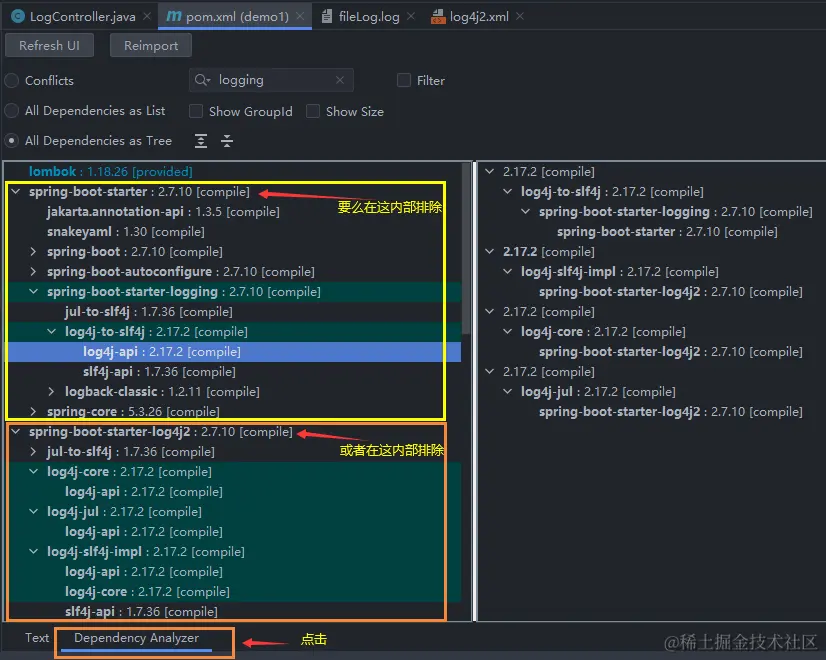826x660 pixels.
Task: Expand the spring-boot 2.7.10 node
Action: pos(34,252)
